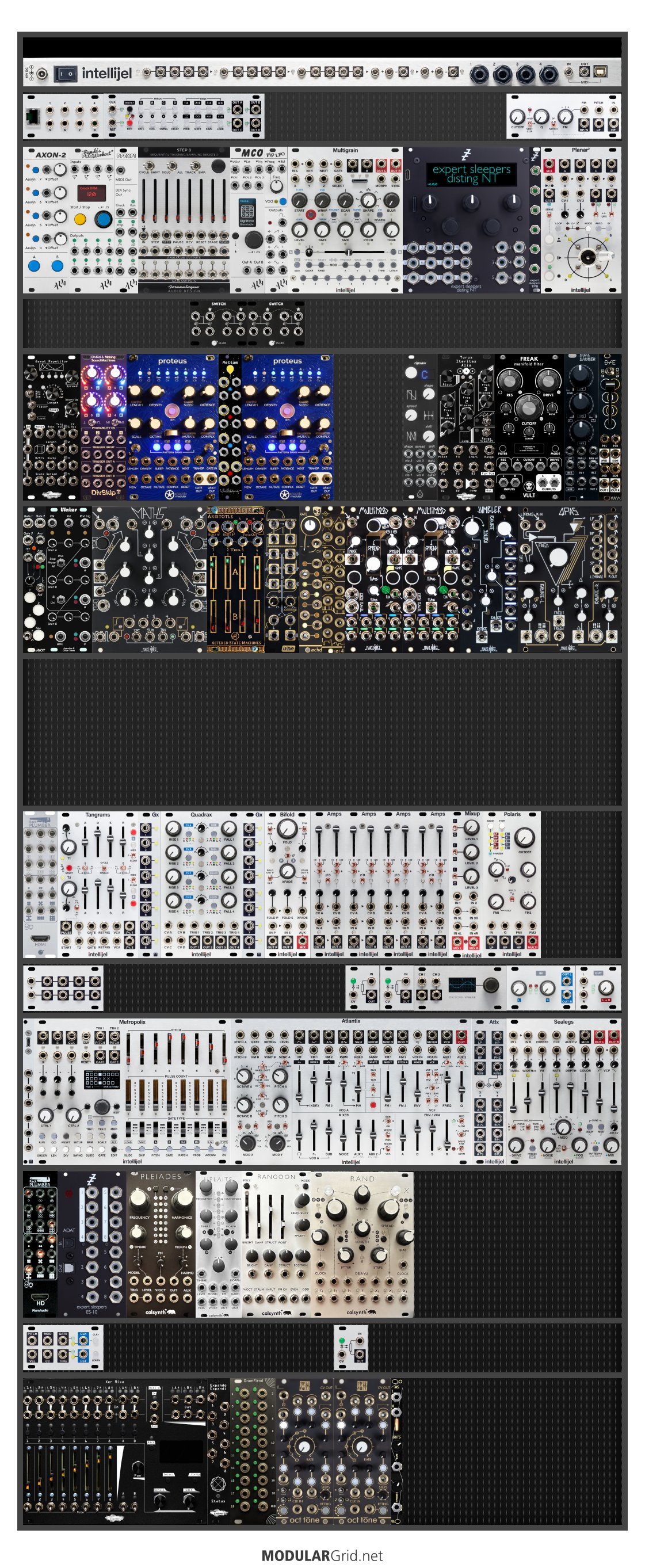Click the Atlantix module title
The height and width of the screenshot is (1568, 645).
[x=350, y=1021]
